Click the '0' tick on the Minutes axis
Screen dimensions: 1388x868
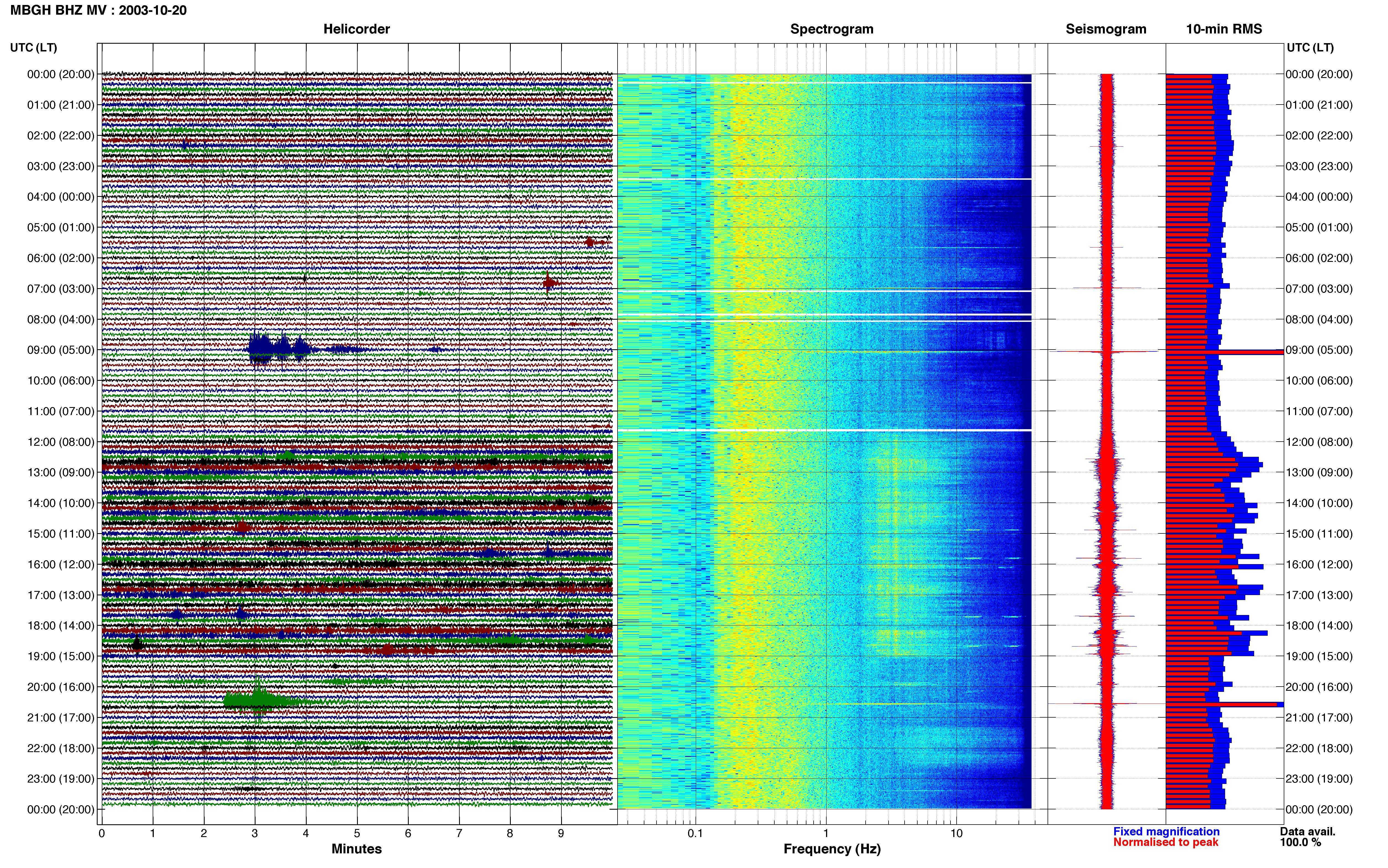point(101,833)
